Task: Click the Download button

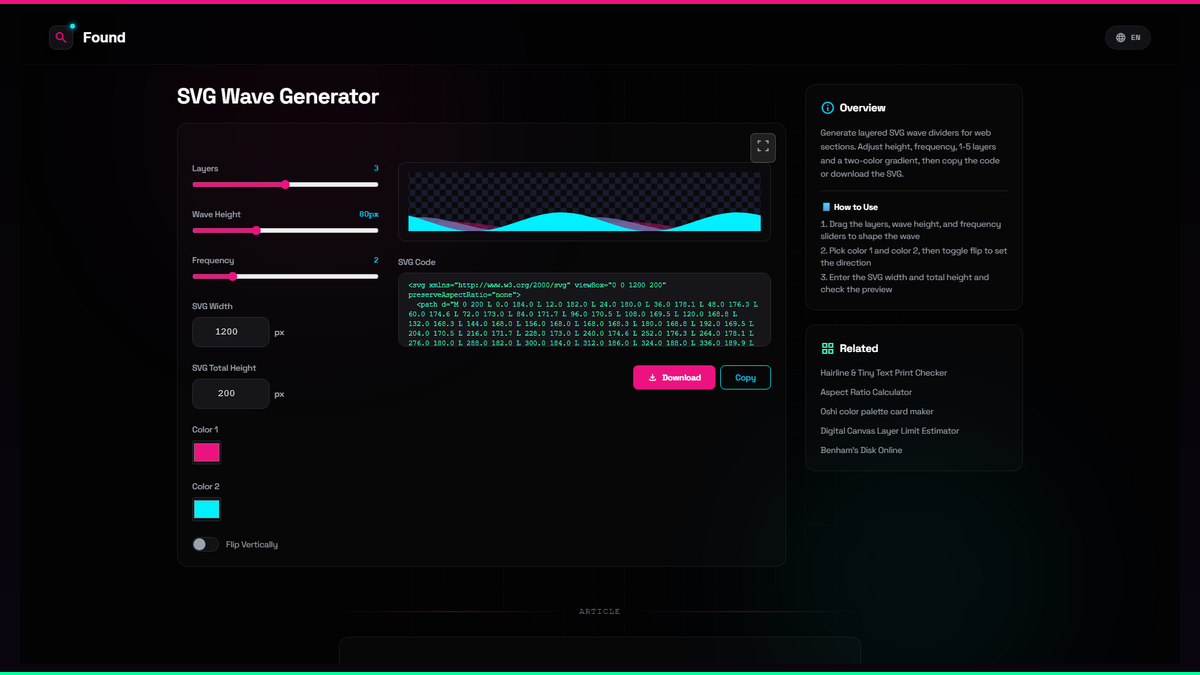Action: pyautogui.click(x=674, y=377)
